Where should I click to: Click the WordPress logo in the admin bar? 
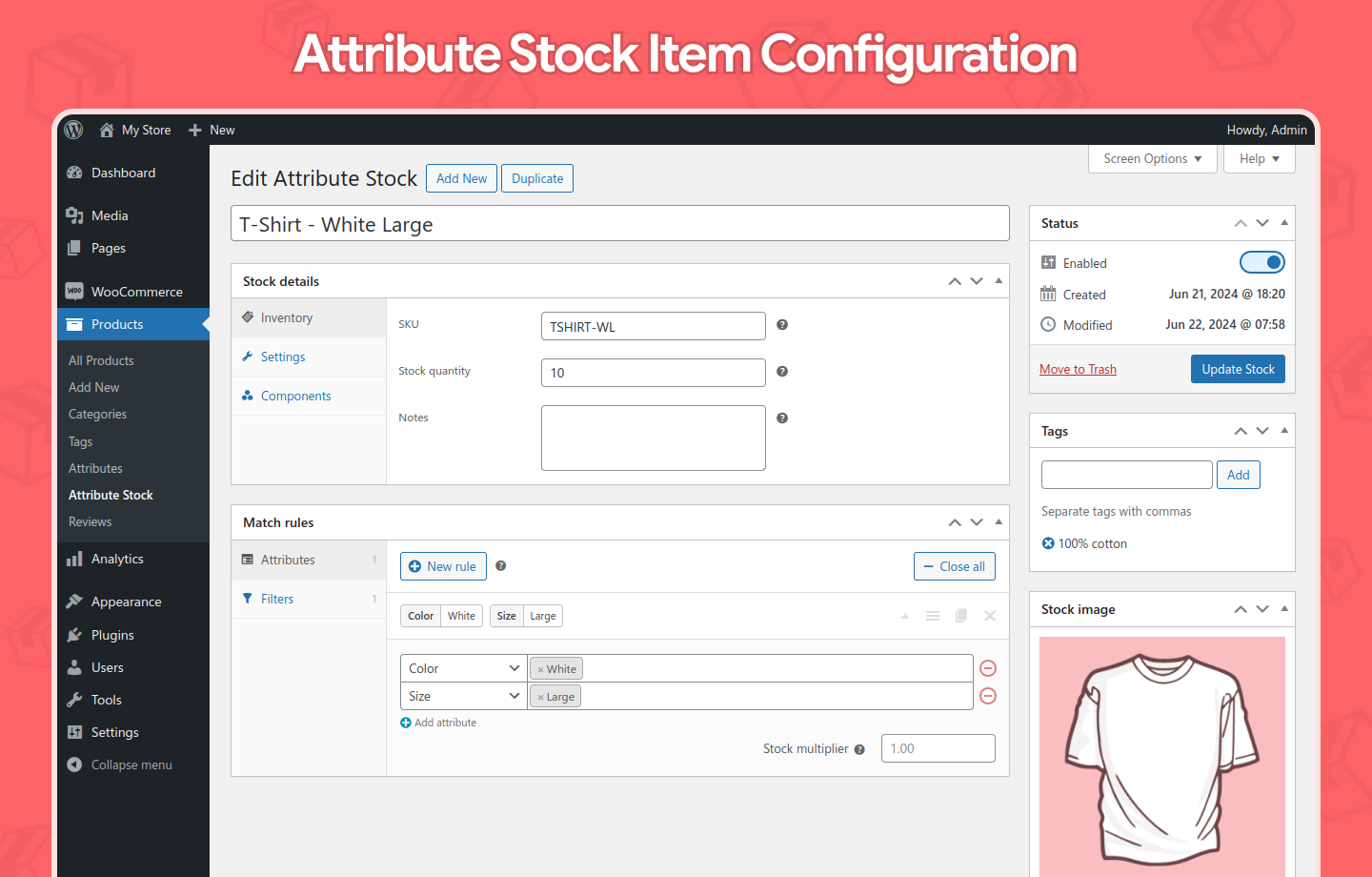[72, 130]
